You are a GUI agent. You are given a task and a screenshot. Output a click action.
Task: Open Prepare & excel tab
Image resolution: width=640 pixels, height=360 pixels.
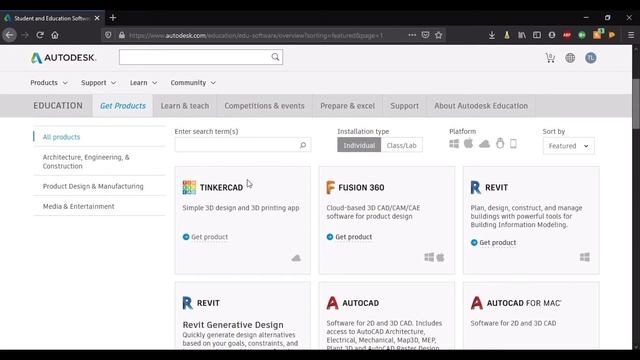pyautogui.click(x=347, y=106)
